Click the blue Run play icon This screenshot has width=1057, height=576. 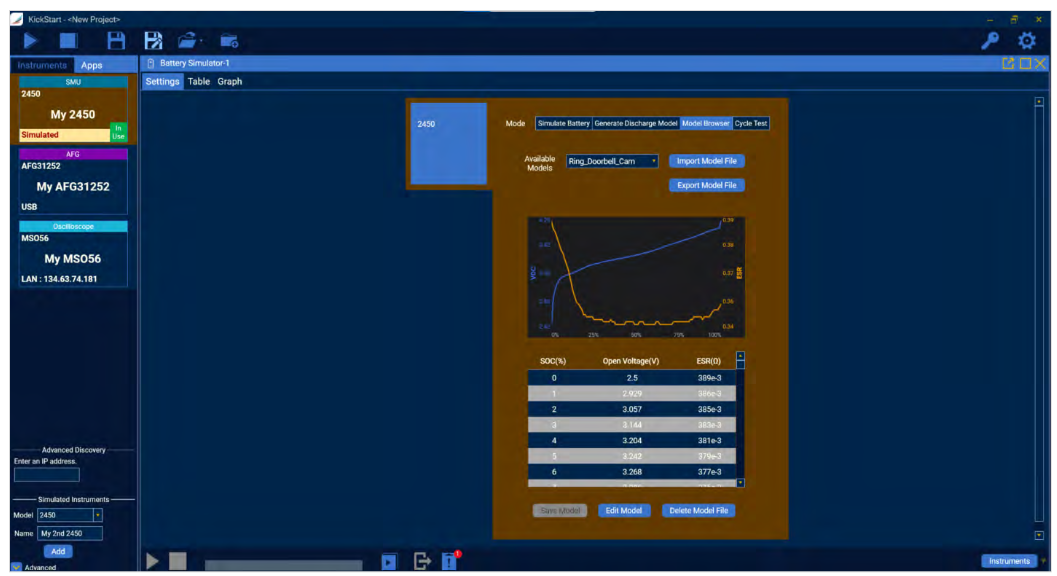tap(31, 40)
